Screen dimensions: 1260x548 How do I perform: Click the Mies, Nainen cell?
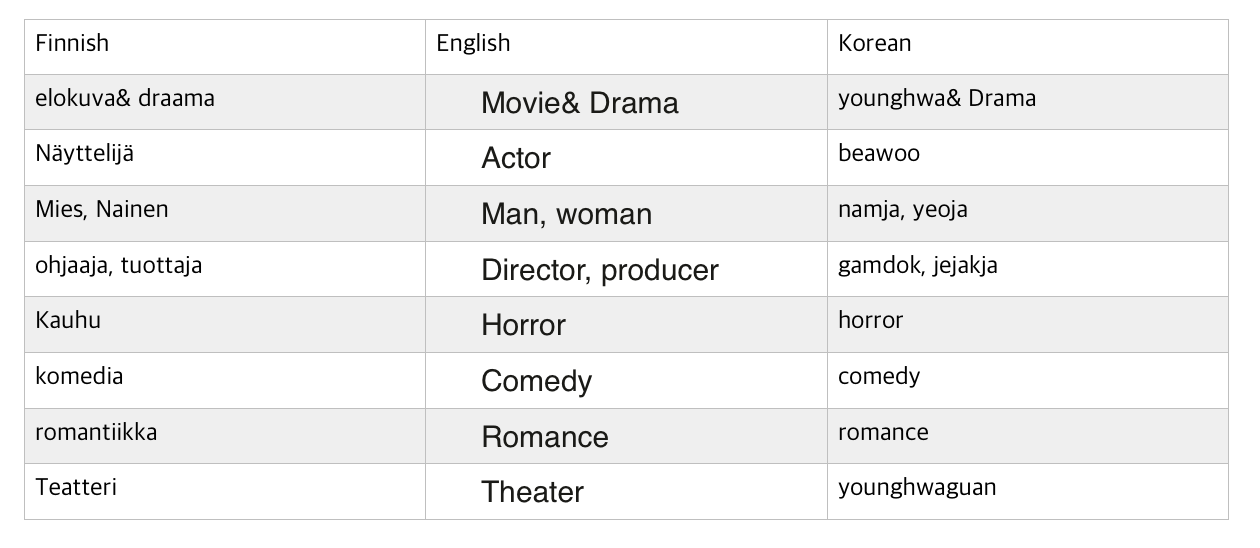(x=225, y=214)
